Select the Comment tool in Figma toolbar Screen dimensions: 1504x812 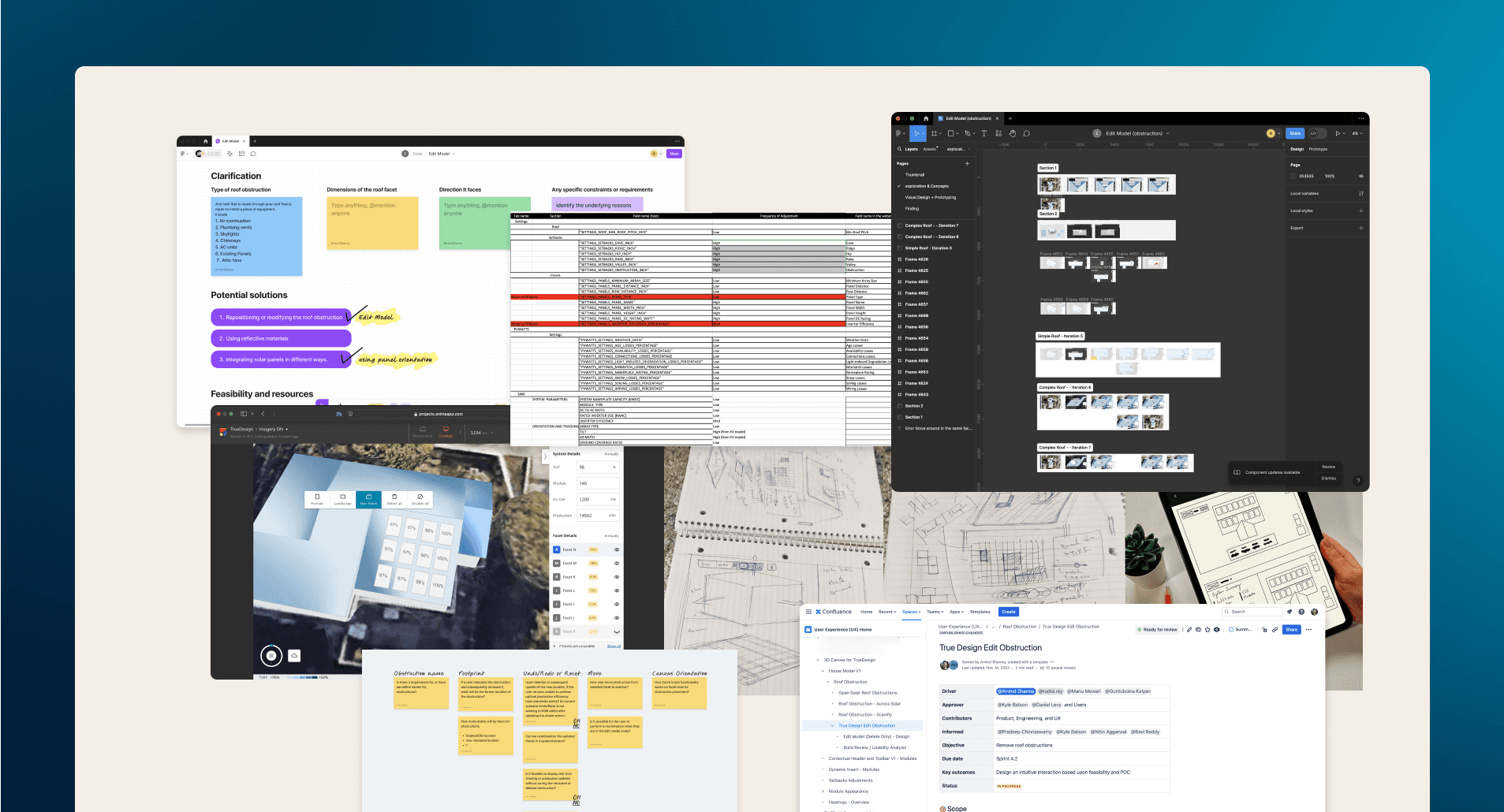1027,133
